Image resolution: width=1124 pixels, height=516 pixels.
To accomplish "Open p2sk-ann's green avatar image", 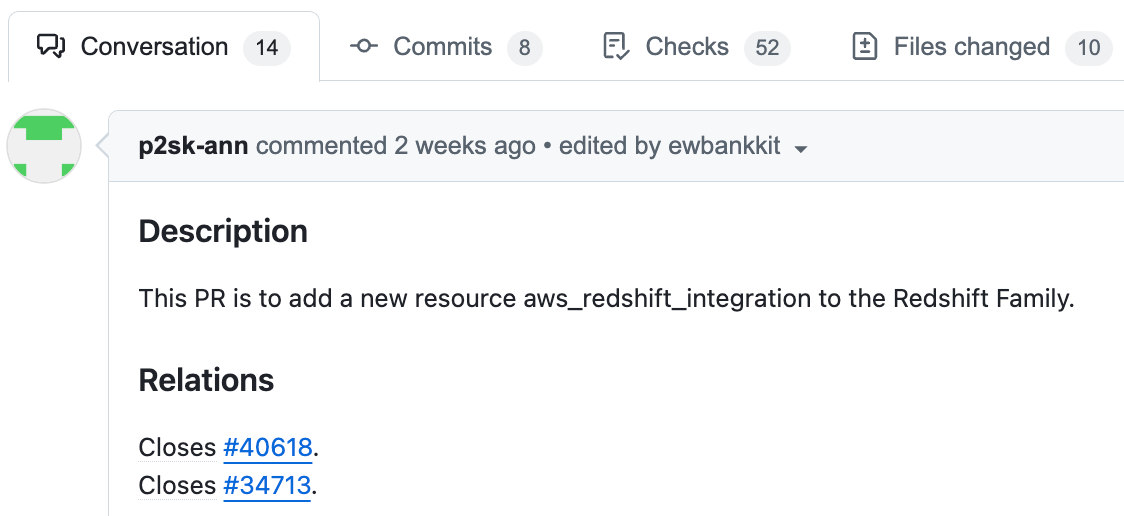I will 44,146.
